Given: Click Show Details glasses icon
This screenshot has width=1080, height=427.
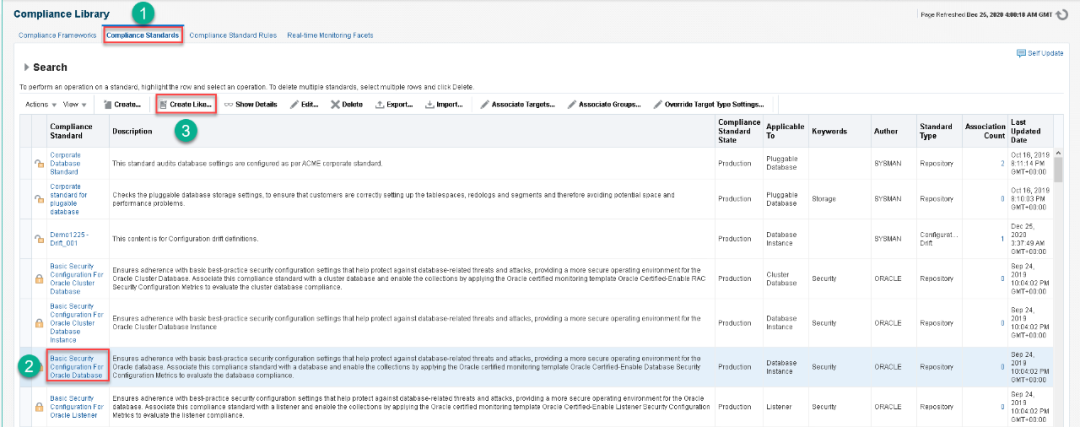Looking at the screenshot, I should point(229,104).
